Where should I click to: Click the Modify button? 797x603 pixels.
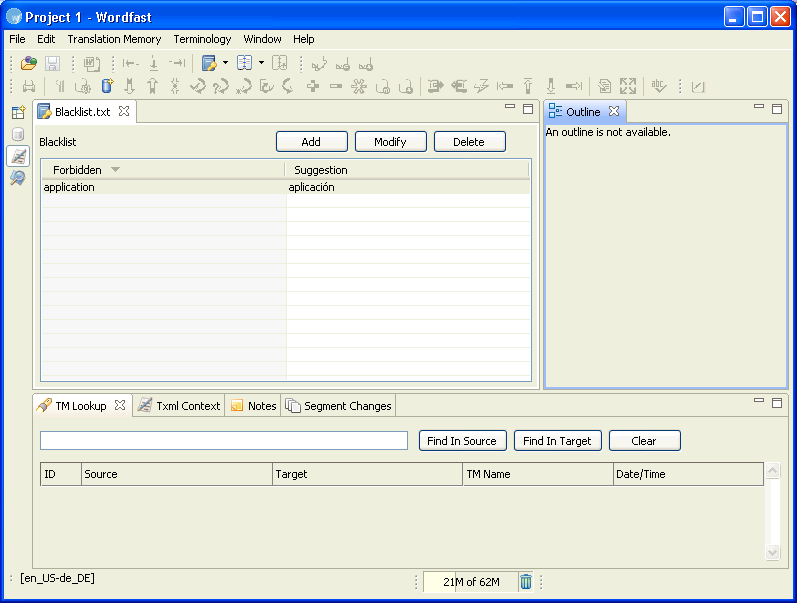tap(390, 142)
